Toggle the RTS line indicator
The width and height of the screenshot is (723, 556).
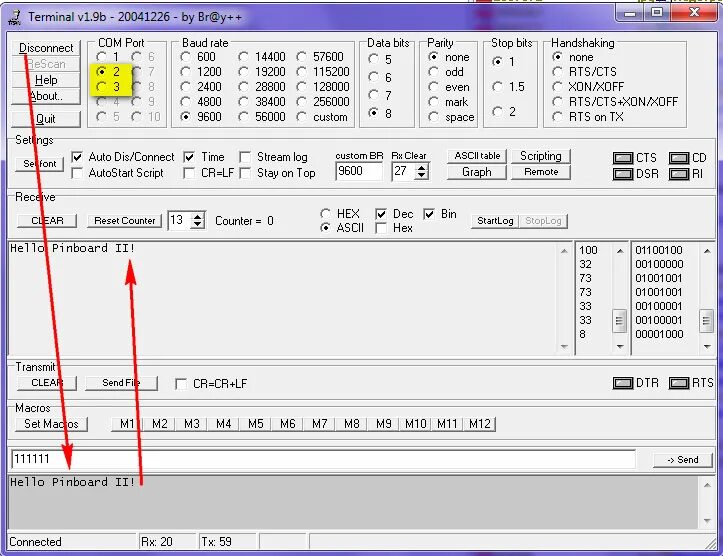click(x=679, y=383)
